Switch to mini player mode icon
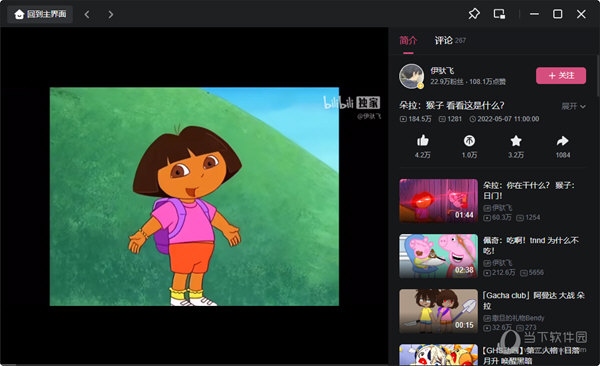The height and width of the screenshot is (366, 600). point(499,14)
